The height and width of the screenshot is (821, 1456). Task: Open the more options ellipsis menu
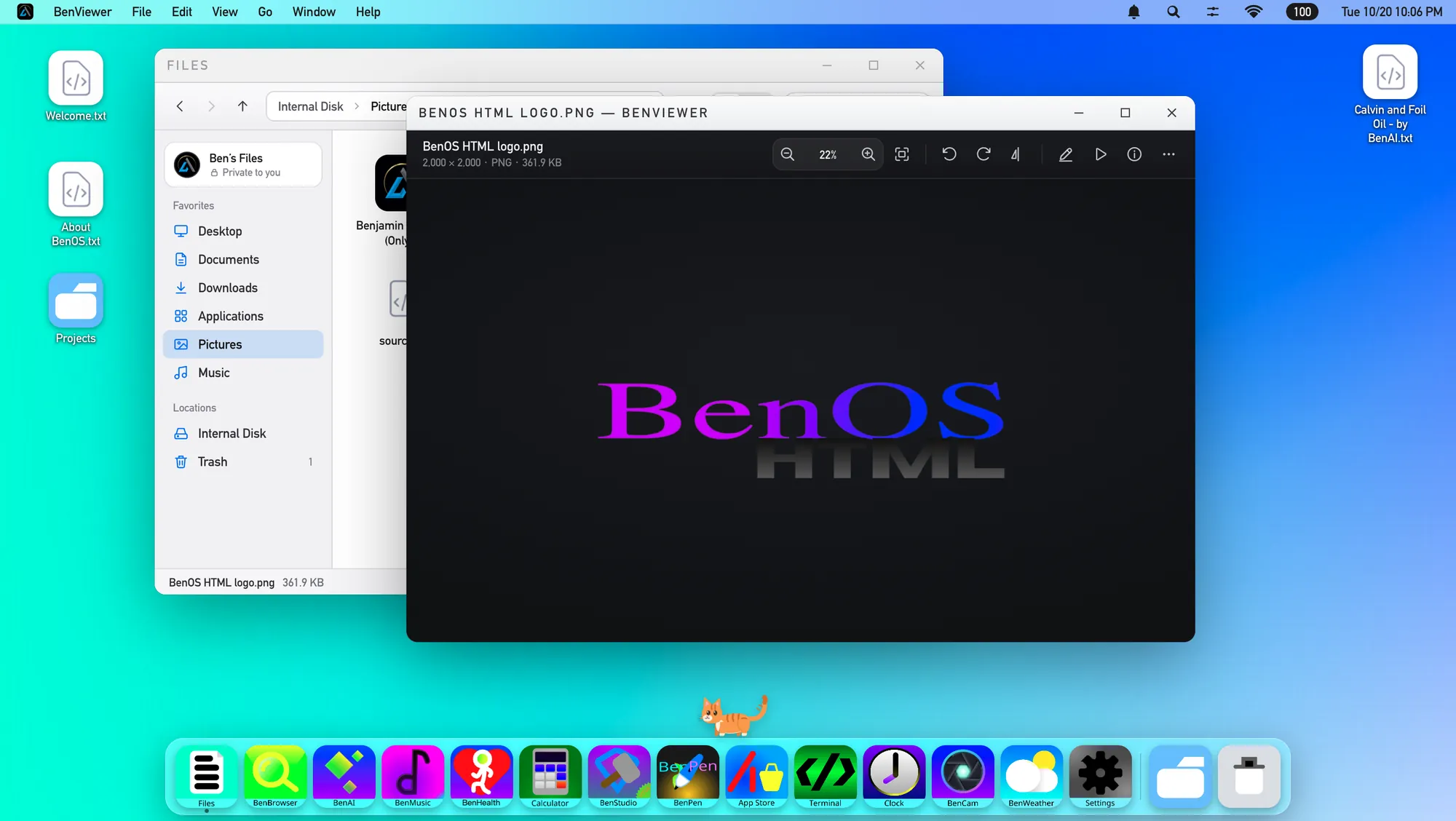pos(1168,154)
